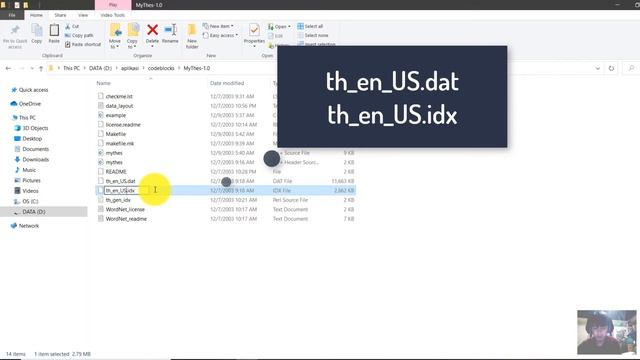The height and width of the screenshot is (360, 640).
Task: Sort by the Name column header
Action: tap(104, 83)
